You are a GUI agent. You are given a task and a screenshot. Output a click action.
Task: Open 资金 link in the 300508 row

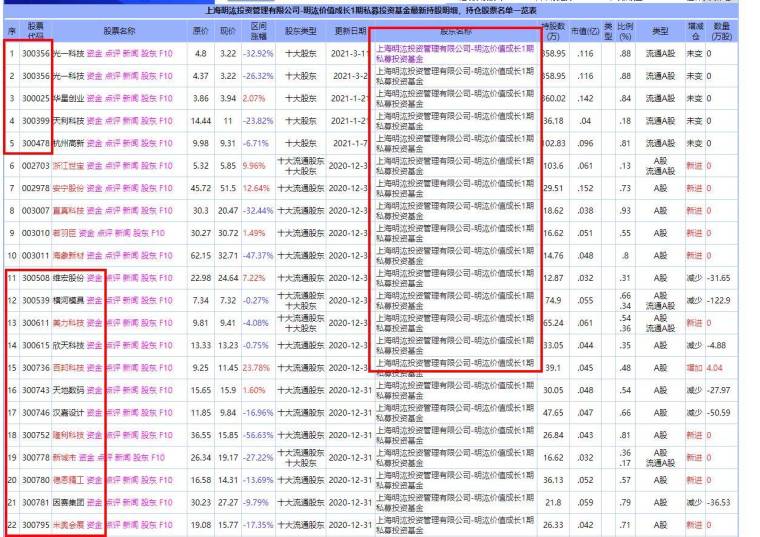pos(95,278)
